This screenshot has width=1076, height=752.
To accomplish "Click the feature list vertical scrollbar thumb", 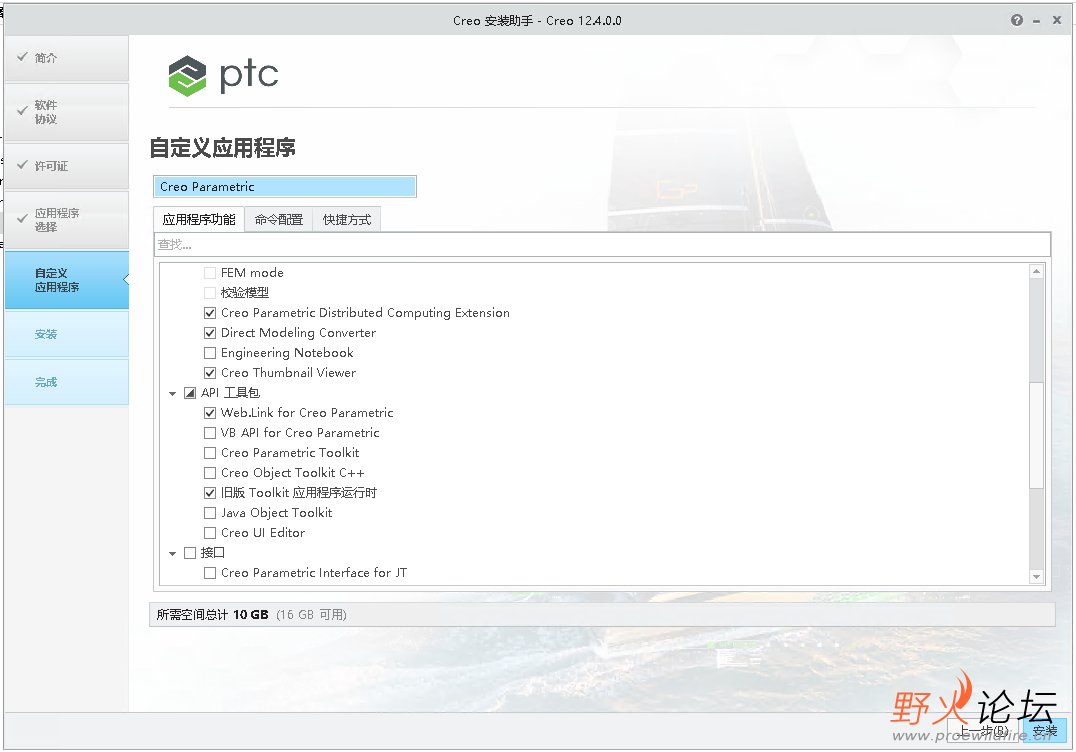I will [x=1036, y=435].
